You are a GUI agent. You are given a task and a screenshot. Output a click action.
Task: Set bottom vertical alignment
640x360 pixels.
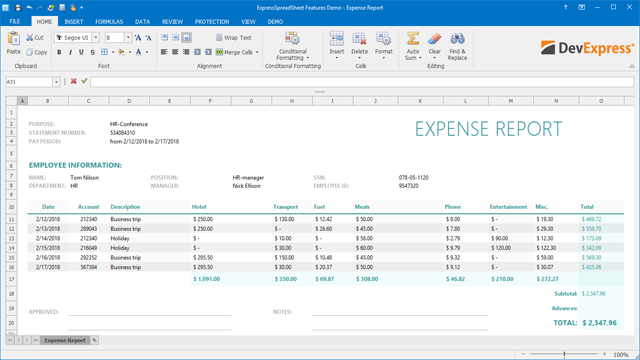[x=187, y=38]
